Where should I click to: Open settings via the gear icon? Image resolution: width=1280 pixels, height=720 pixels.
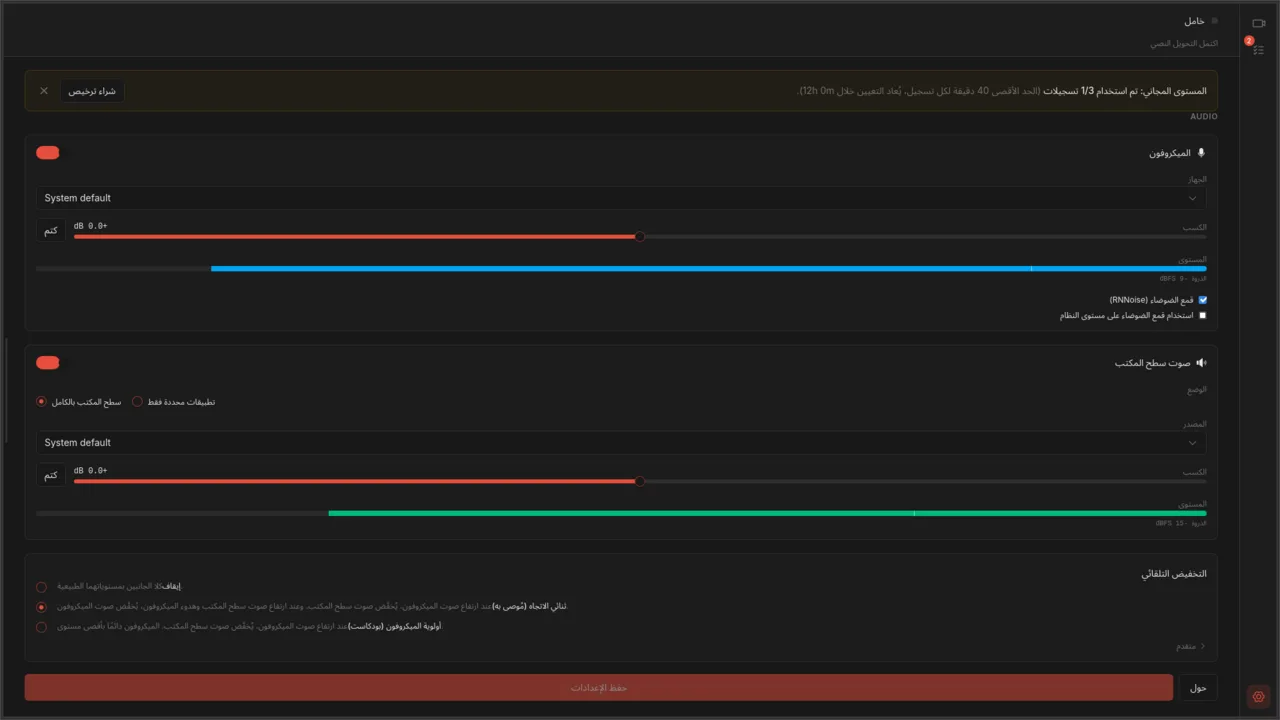coord(1258,697)
